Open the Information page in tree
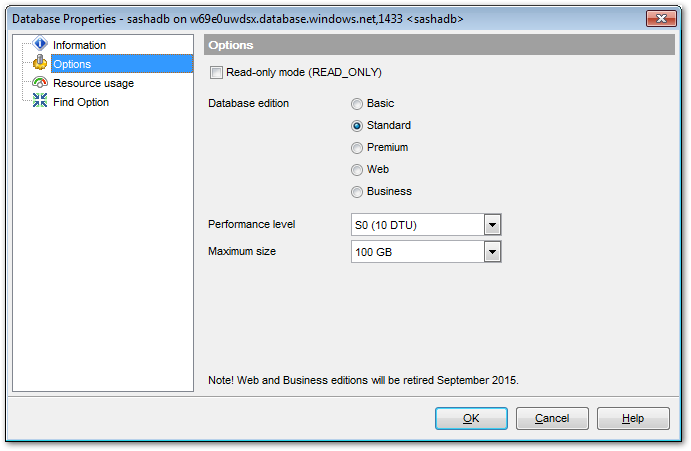The image size is (691, 451). (x=79, y=45)
